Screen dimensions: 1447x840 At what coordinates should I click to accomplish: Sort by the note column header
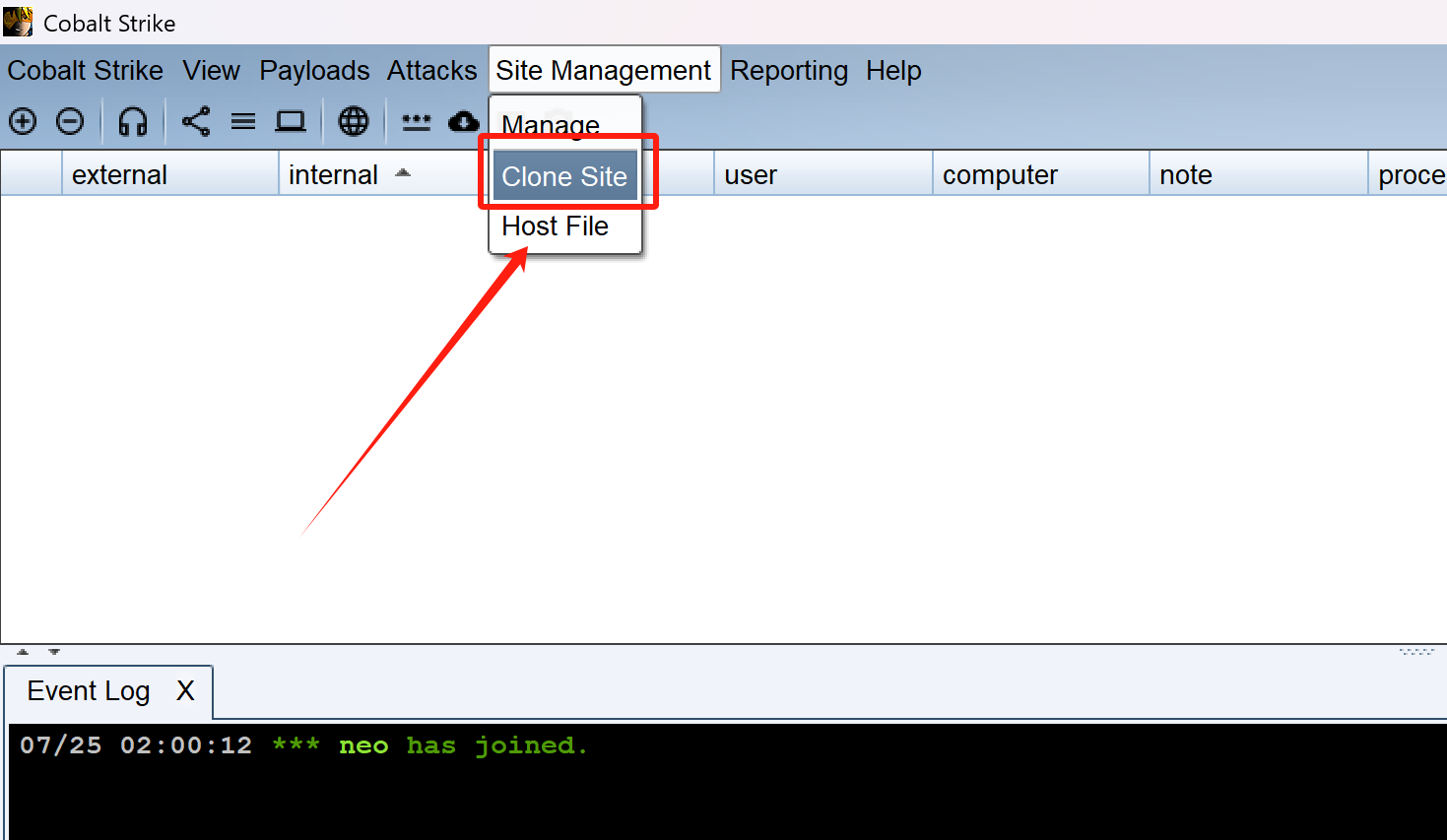coord(1259,174)
